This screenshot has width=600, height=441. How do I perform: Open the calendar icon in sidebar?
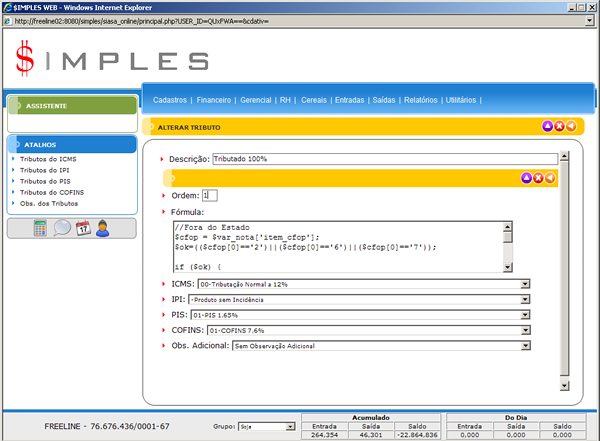point(83,228)
